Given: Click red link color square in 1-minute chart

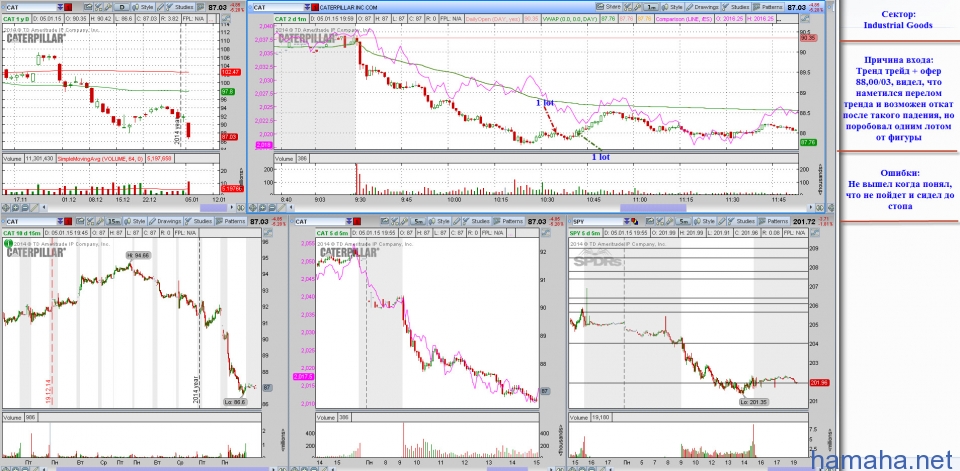Looking at the screenshot, I should 315,7.
